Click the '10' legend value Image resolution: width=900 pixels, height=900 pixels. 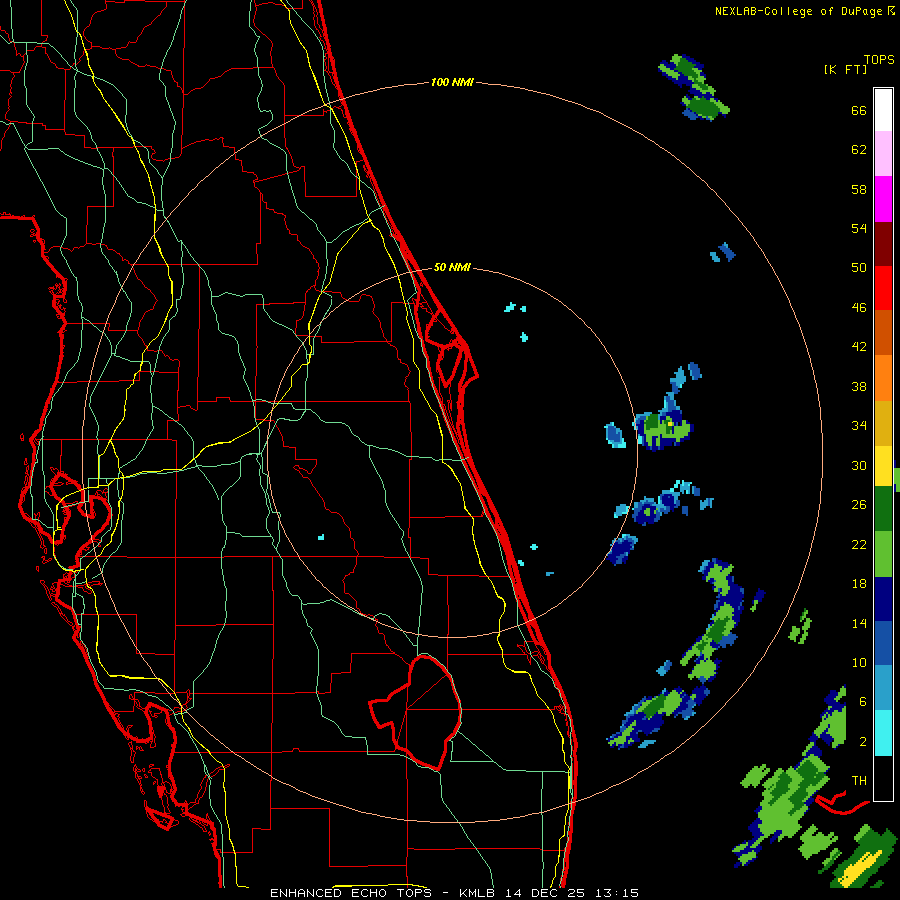(859, 663)
